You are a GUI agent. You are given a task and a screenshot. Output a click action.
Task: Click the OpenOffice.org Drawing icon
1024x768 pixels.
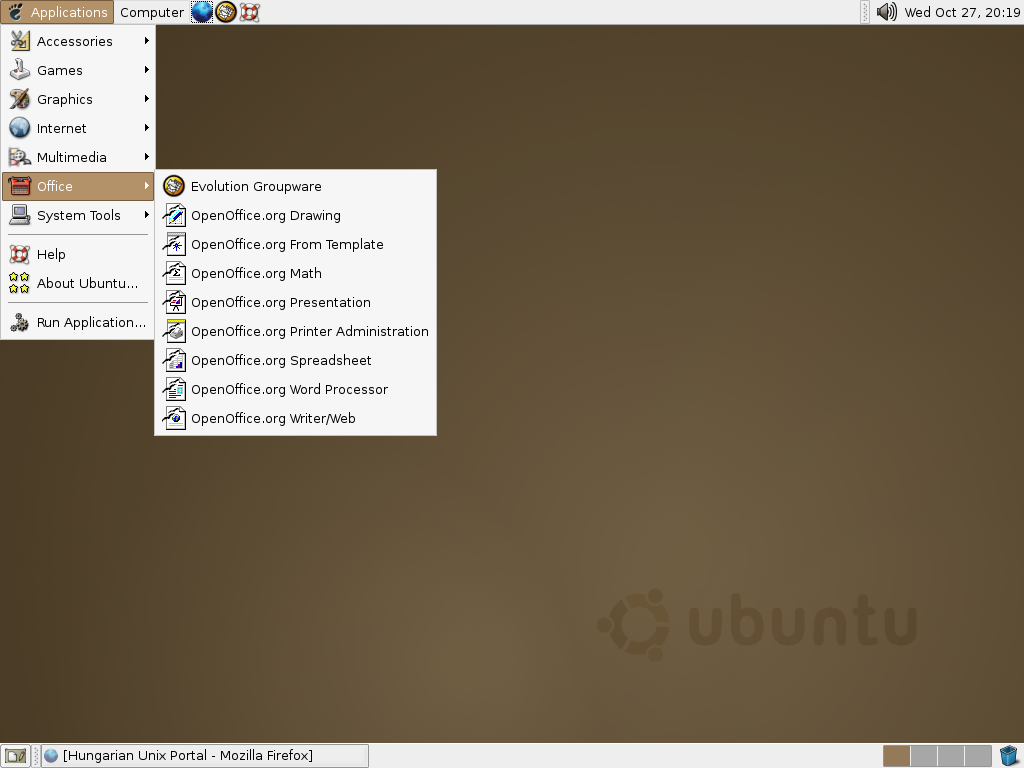pos(174,215)
